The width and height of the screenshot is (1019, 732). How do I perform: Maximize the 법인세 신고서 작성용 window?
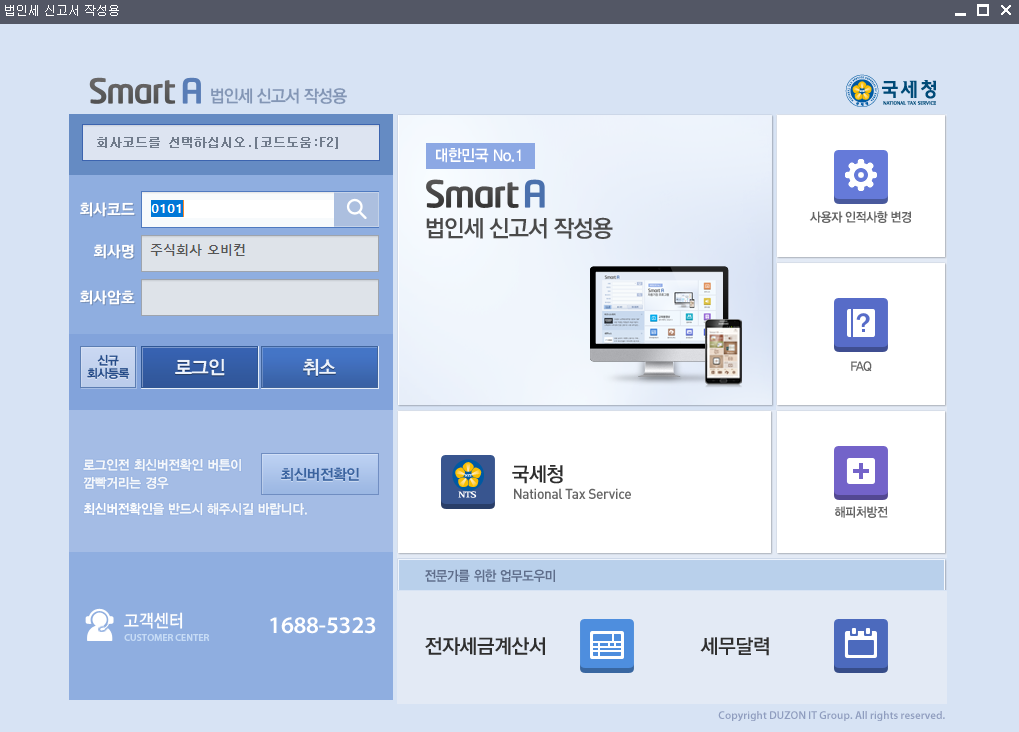[x=983, y=10]
